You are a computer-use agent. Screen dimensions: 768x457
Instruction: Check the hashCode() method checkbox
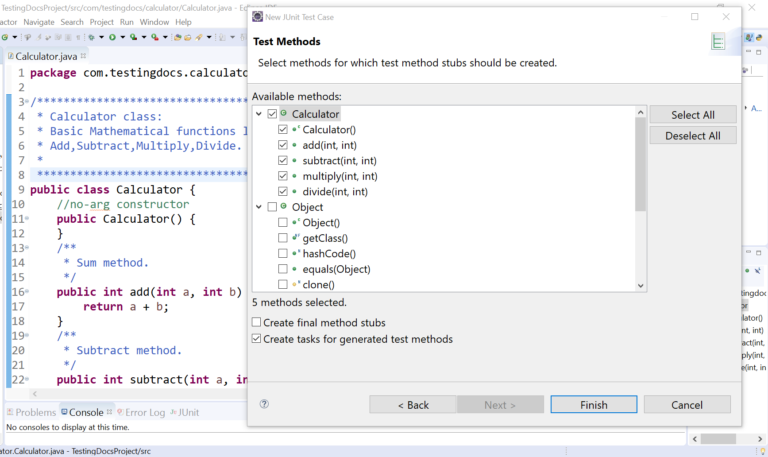click(282, 254)
